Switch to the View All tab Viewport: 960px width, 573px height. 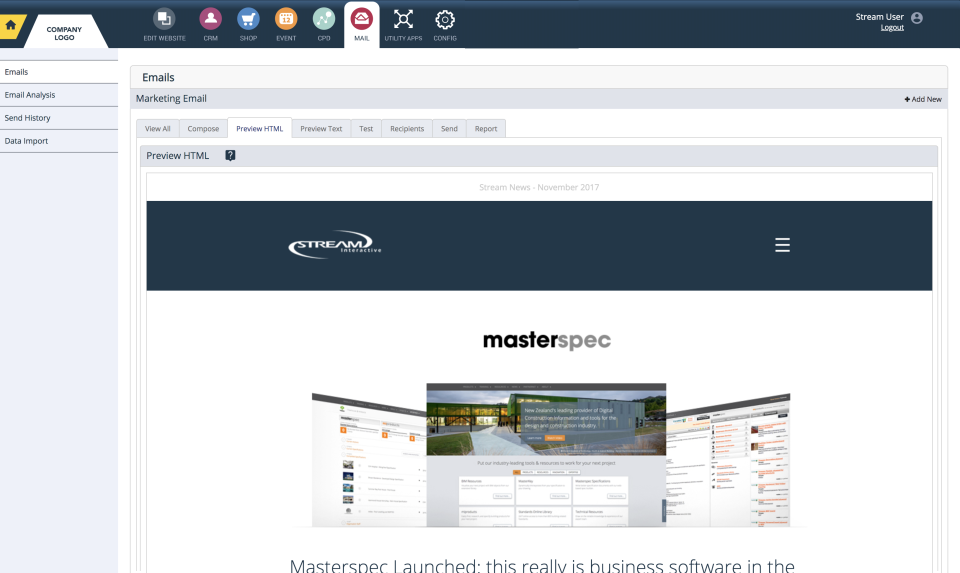(x=157, y=129)
